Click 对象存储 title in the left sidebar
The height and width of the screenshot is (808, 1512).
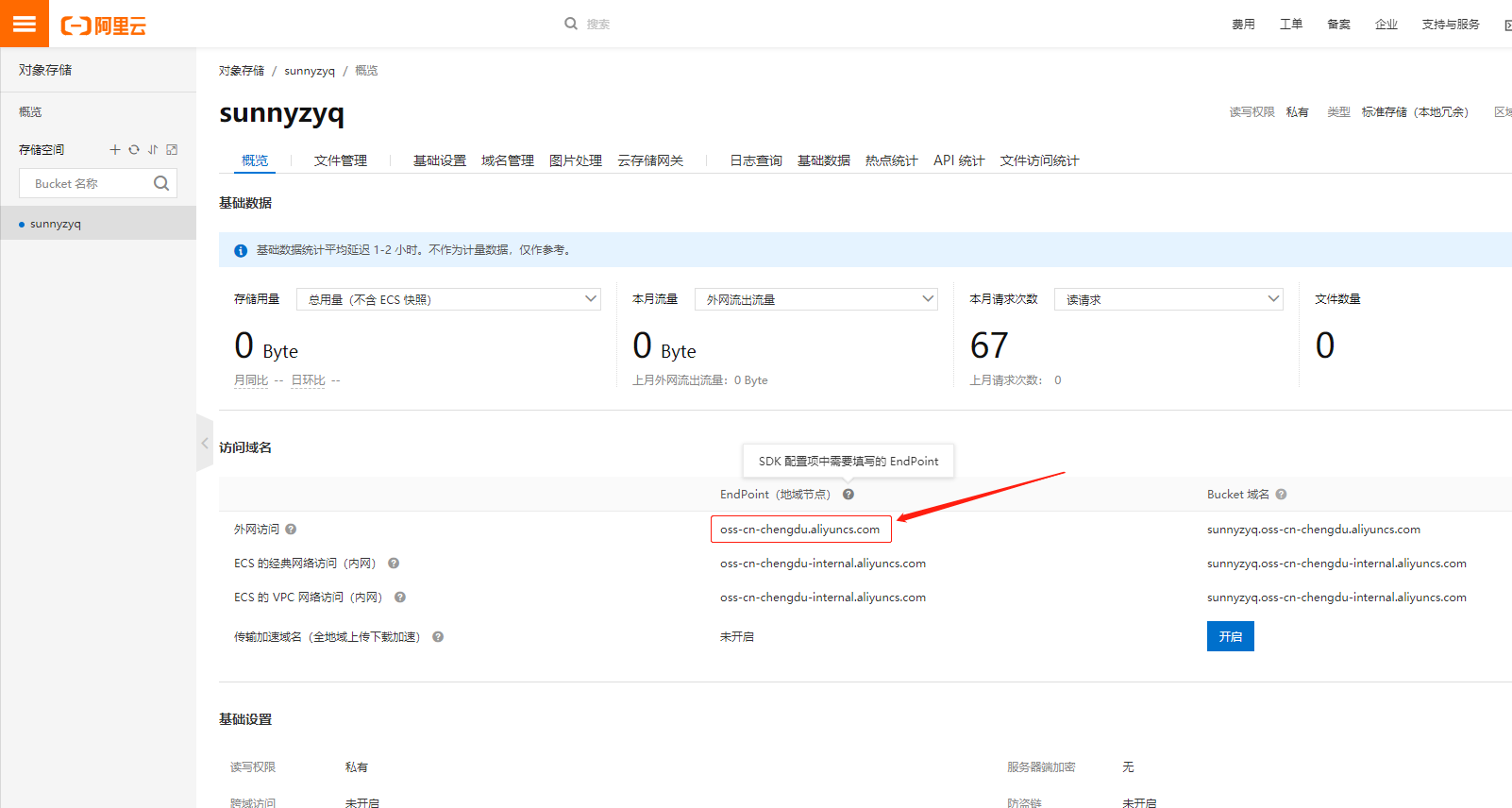(45, 70)
